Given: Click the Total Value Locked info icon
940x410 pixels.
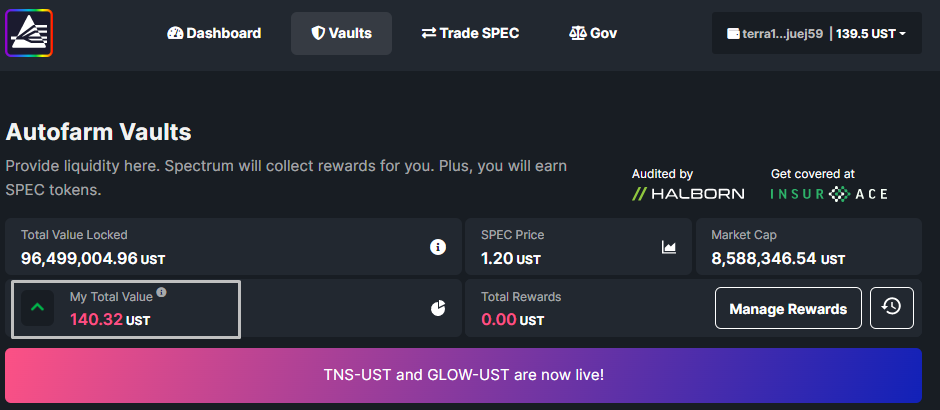Looking at the screenshot, I should tap(437, 247).
